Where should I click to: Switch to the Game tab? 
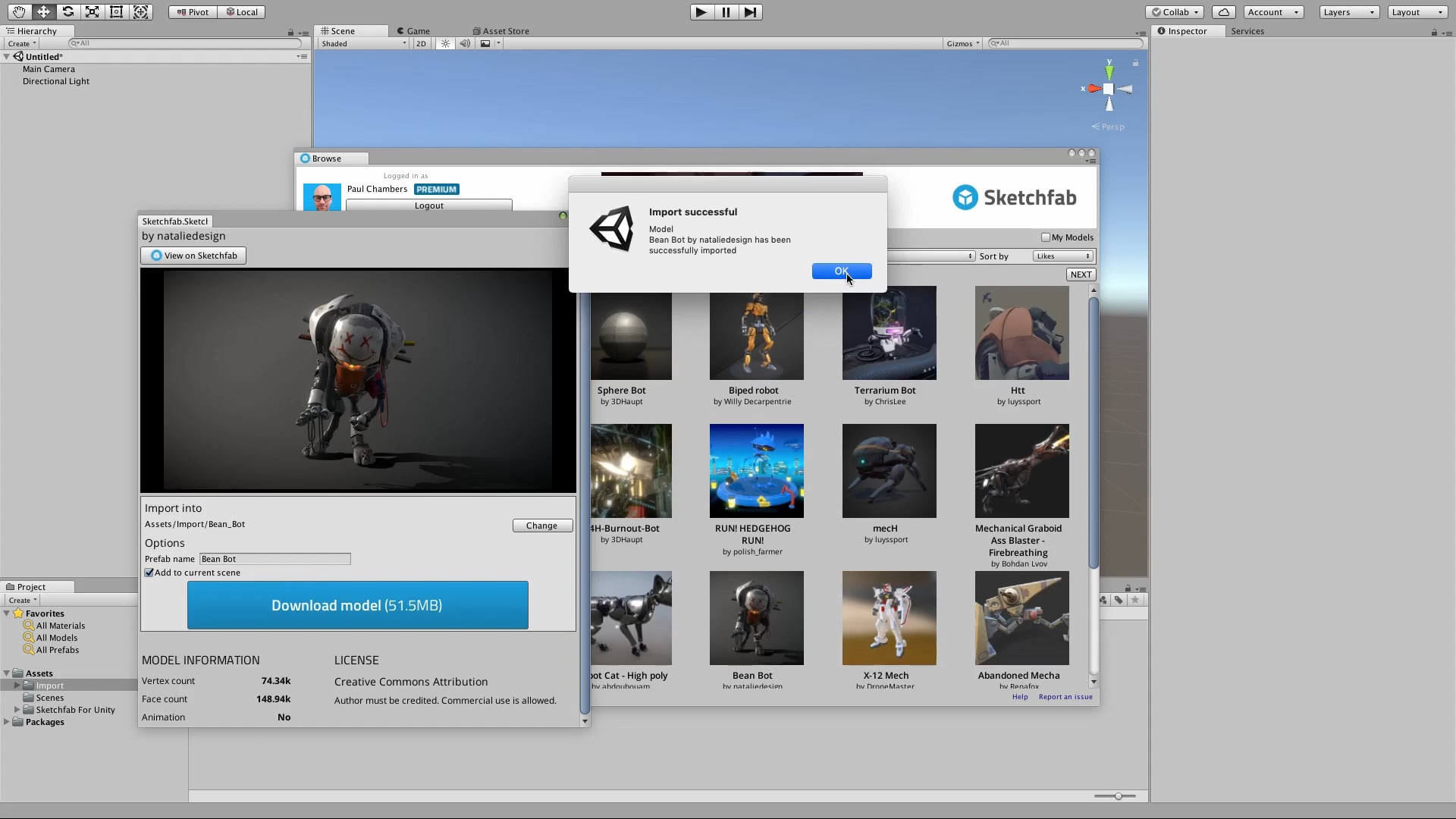tap(413, 30)
